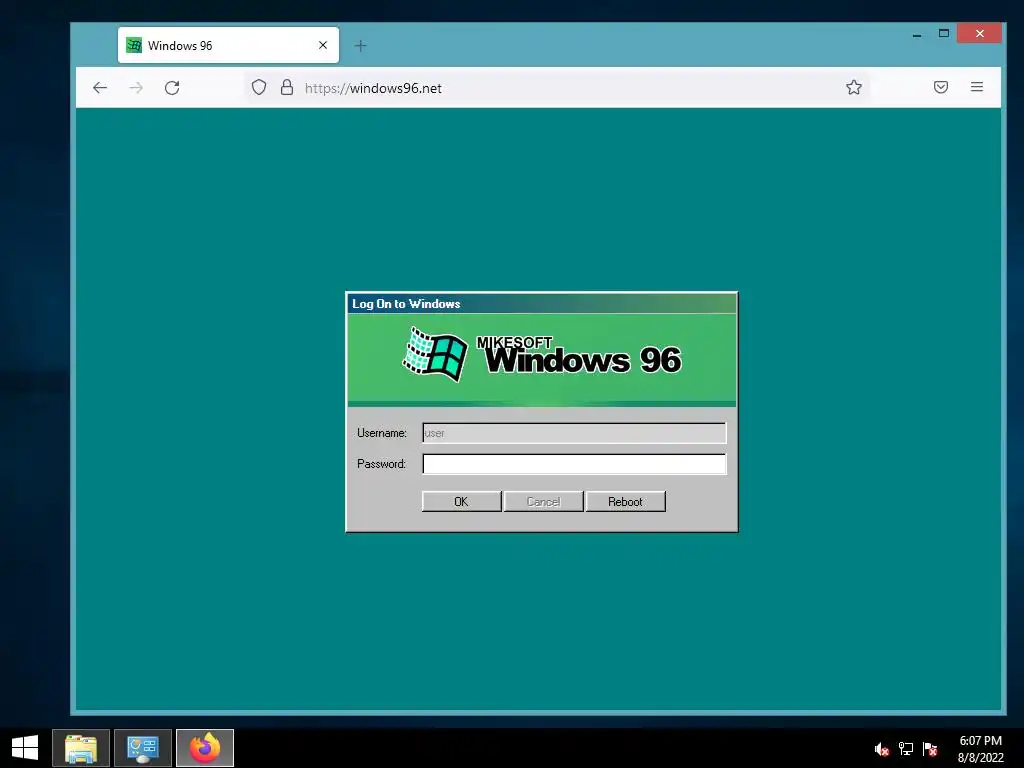Select the Windows 96 browser tab
1024x768 pixels.
(228, 45)
